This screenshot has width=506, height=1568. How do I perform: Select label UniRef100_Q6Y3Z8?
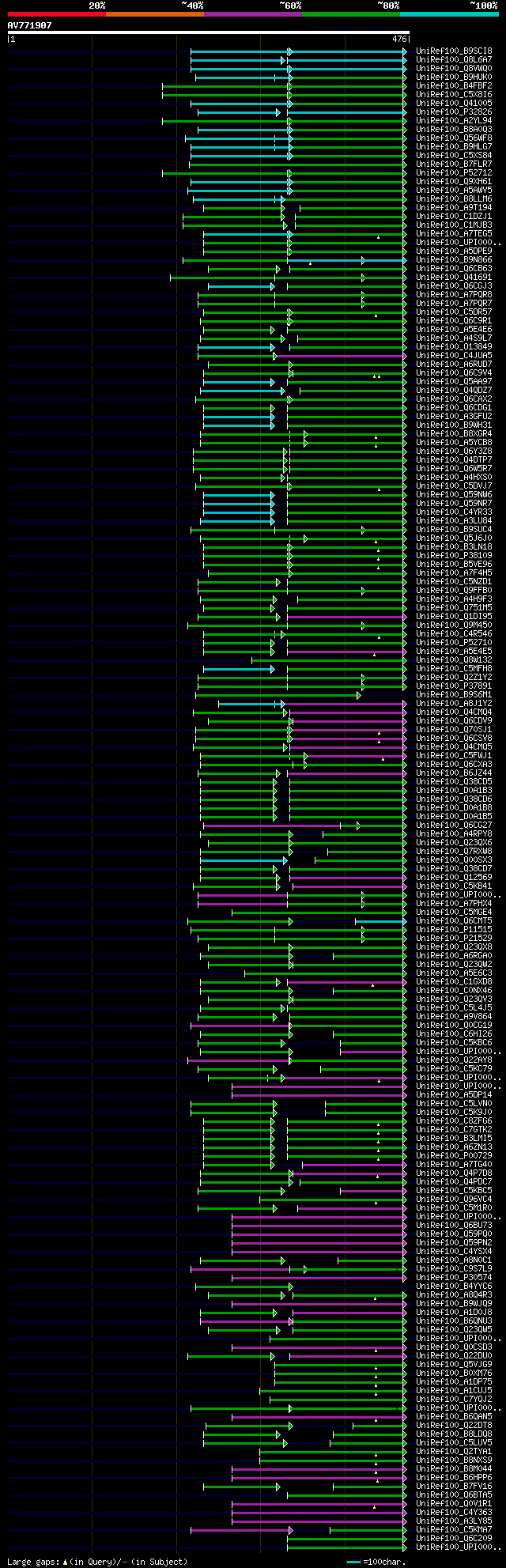(454, 451)
